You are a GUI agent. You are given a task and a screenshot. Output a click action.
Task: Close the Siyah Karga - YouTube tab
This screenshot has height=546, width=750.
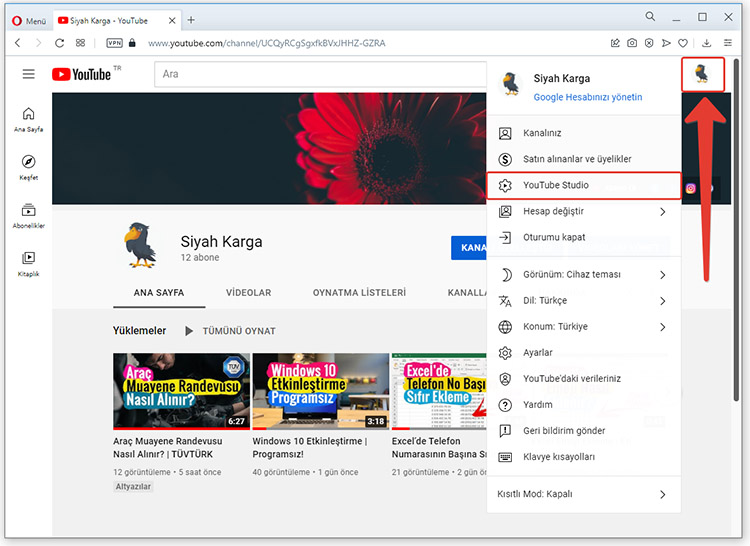point(172,21)
